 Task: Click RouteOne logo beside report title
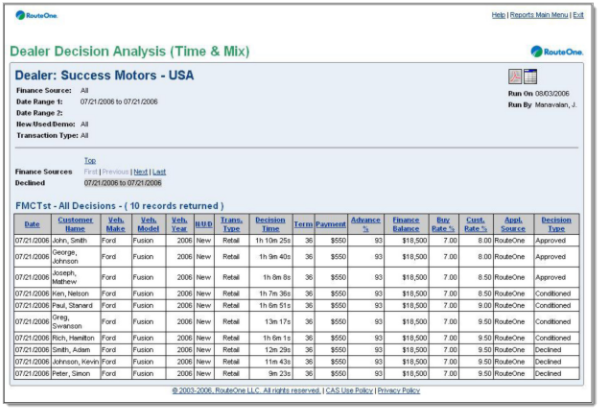point(557,51)
